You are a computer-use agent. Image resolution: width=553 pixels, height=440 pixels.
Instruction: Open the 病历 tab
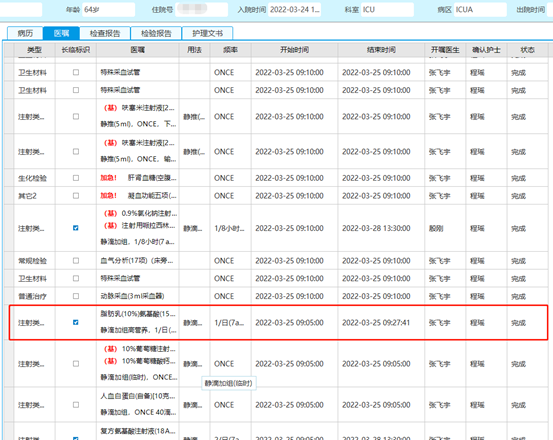tap(25, 33)
